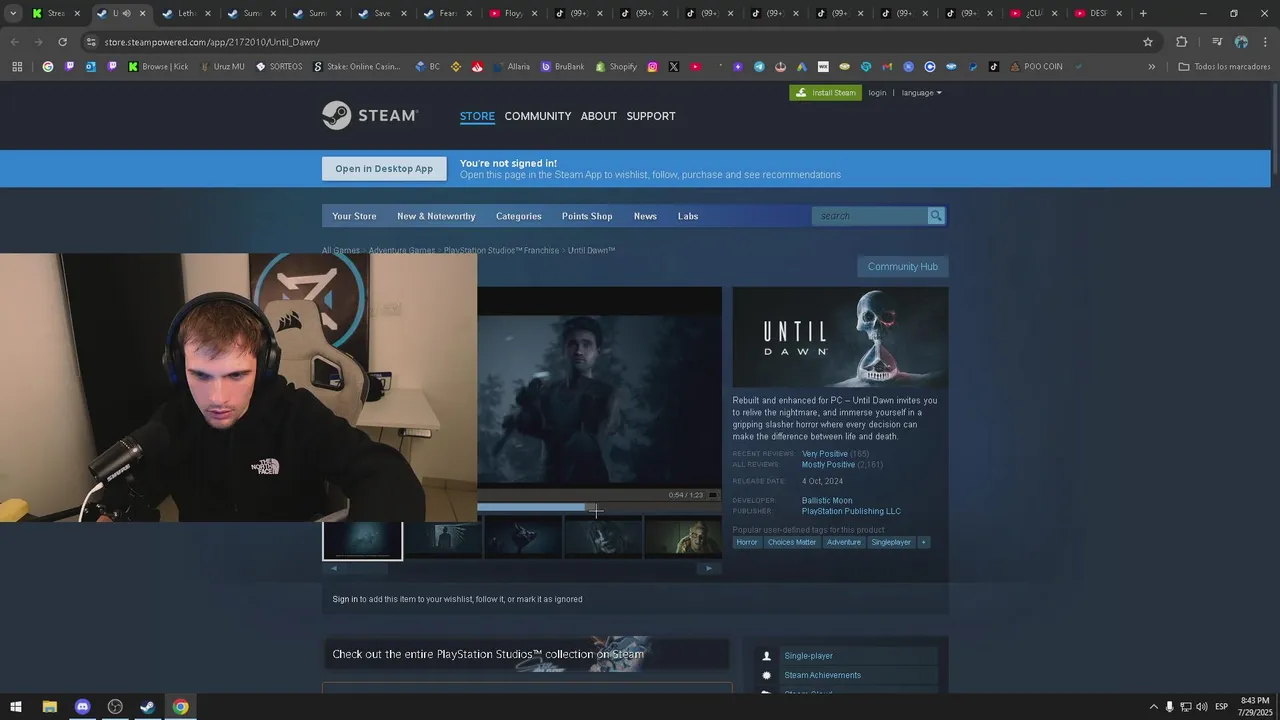Open the Stake: Online Casino bookmark
The image size is (1280, 720).
[357, 67]
